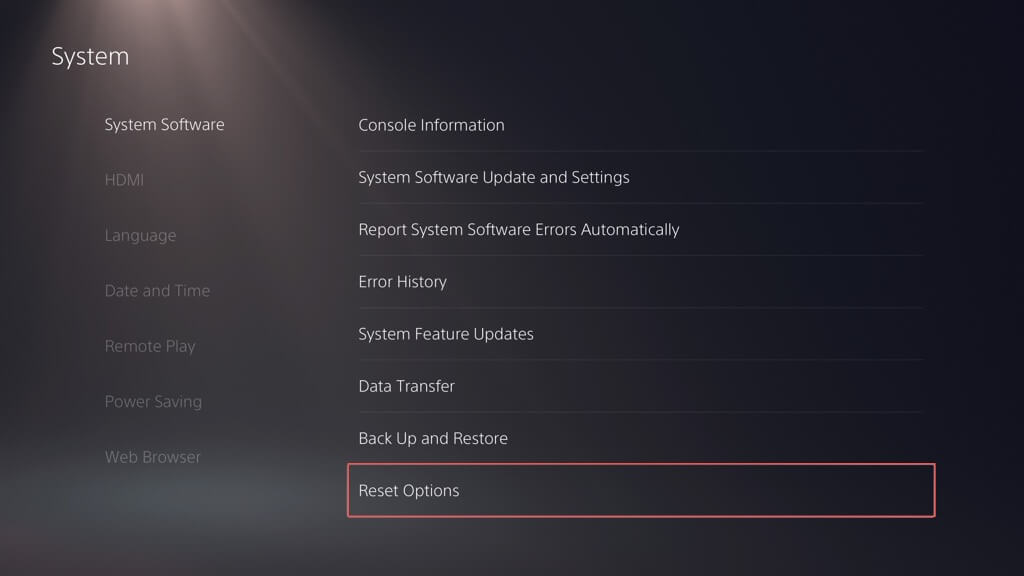This screenshot has height=576, width=1024.
Task: Review logged errors in Error History
Action: pos(402,282)
